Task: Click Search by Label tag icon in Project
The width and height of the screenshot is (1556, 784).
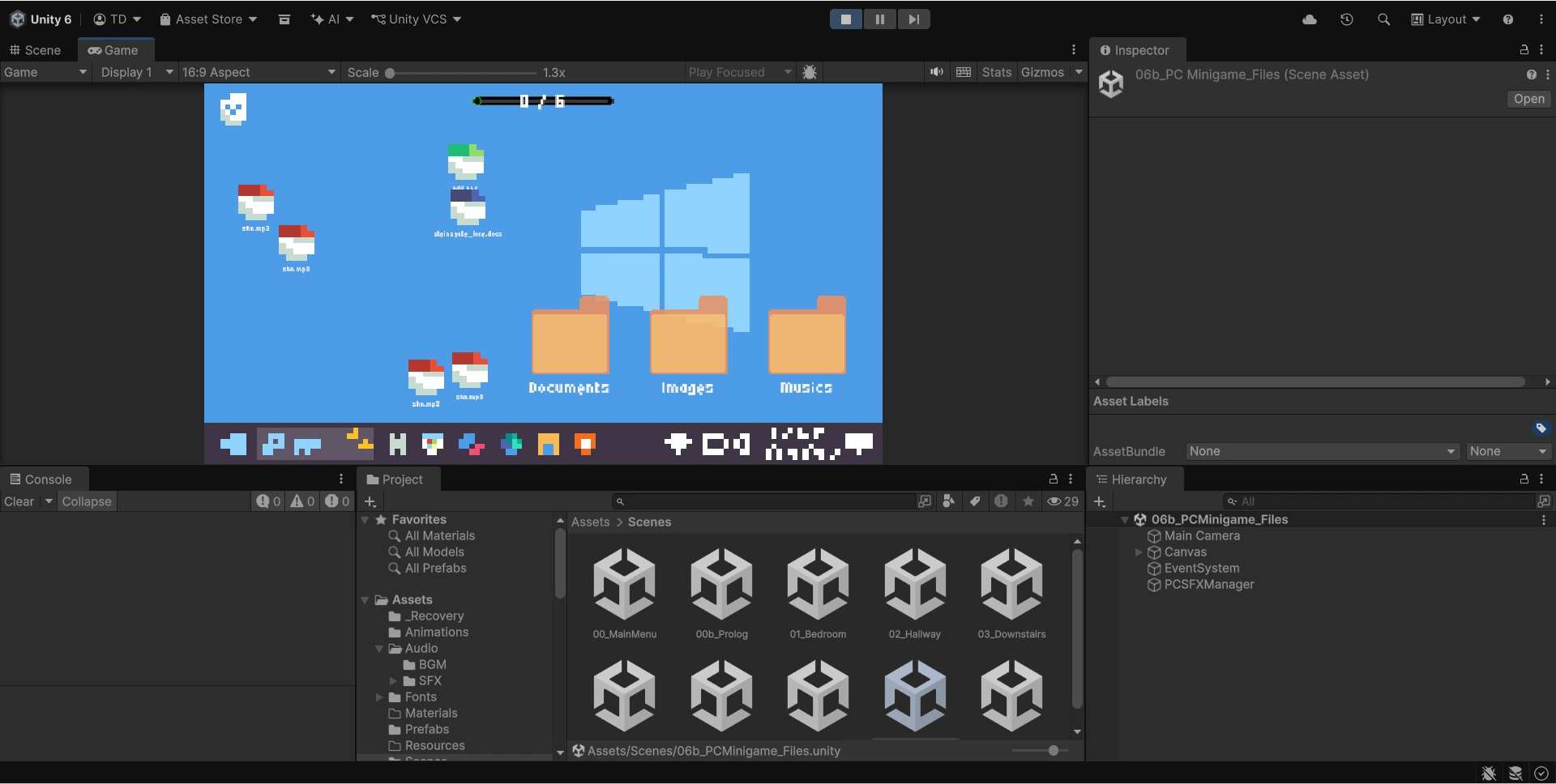Action: pyautogui.click(x=975, y=501)
